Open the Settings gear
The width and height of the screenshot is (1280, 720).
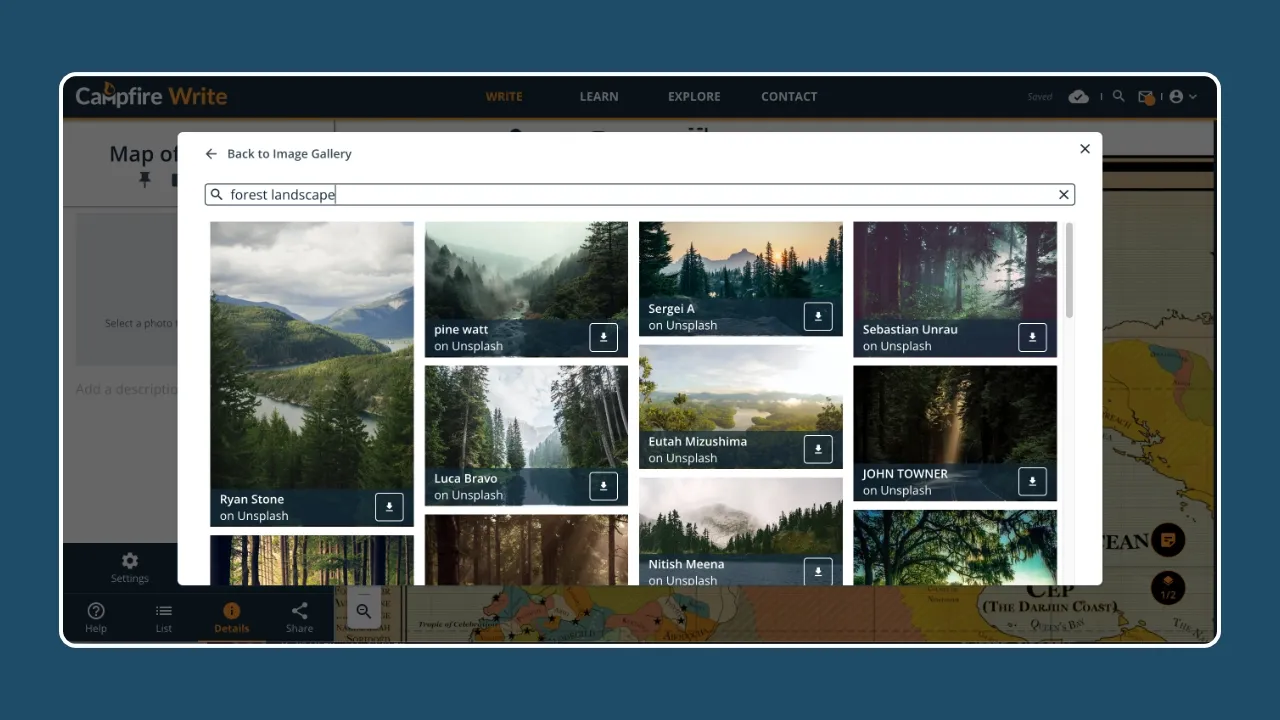[129, 562]
